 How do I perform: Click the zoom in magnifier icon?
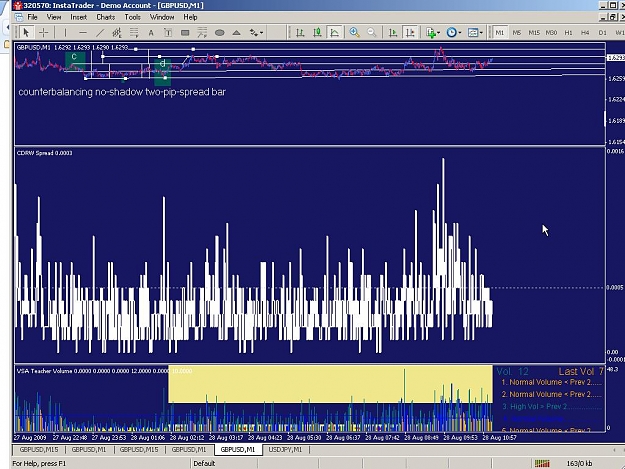pyautogui.click(x=354, y=33)
